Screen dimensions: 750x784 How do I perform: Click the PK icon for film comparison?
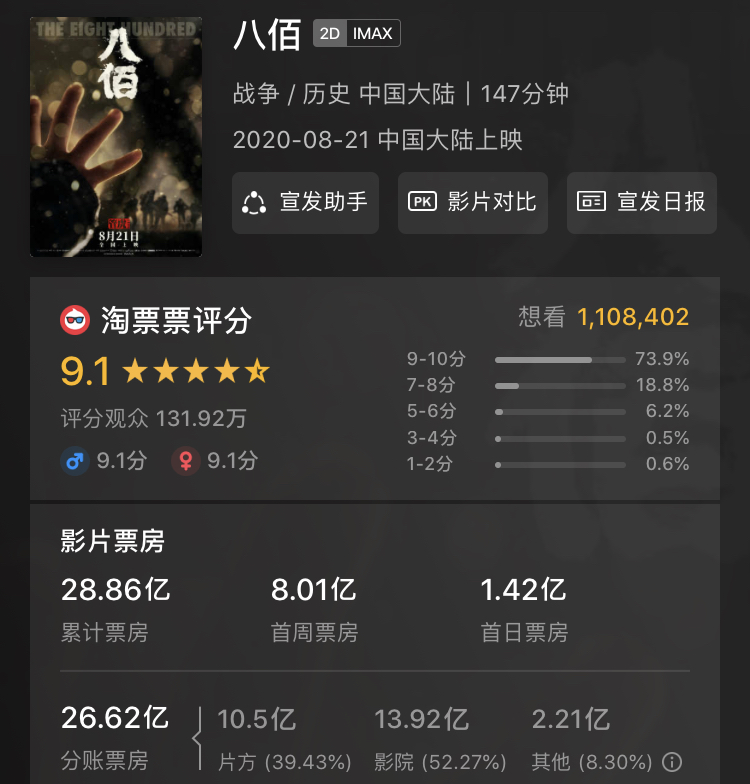coord(422,202)
